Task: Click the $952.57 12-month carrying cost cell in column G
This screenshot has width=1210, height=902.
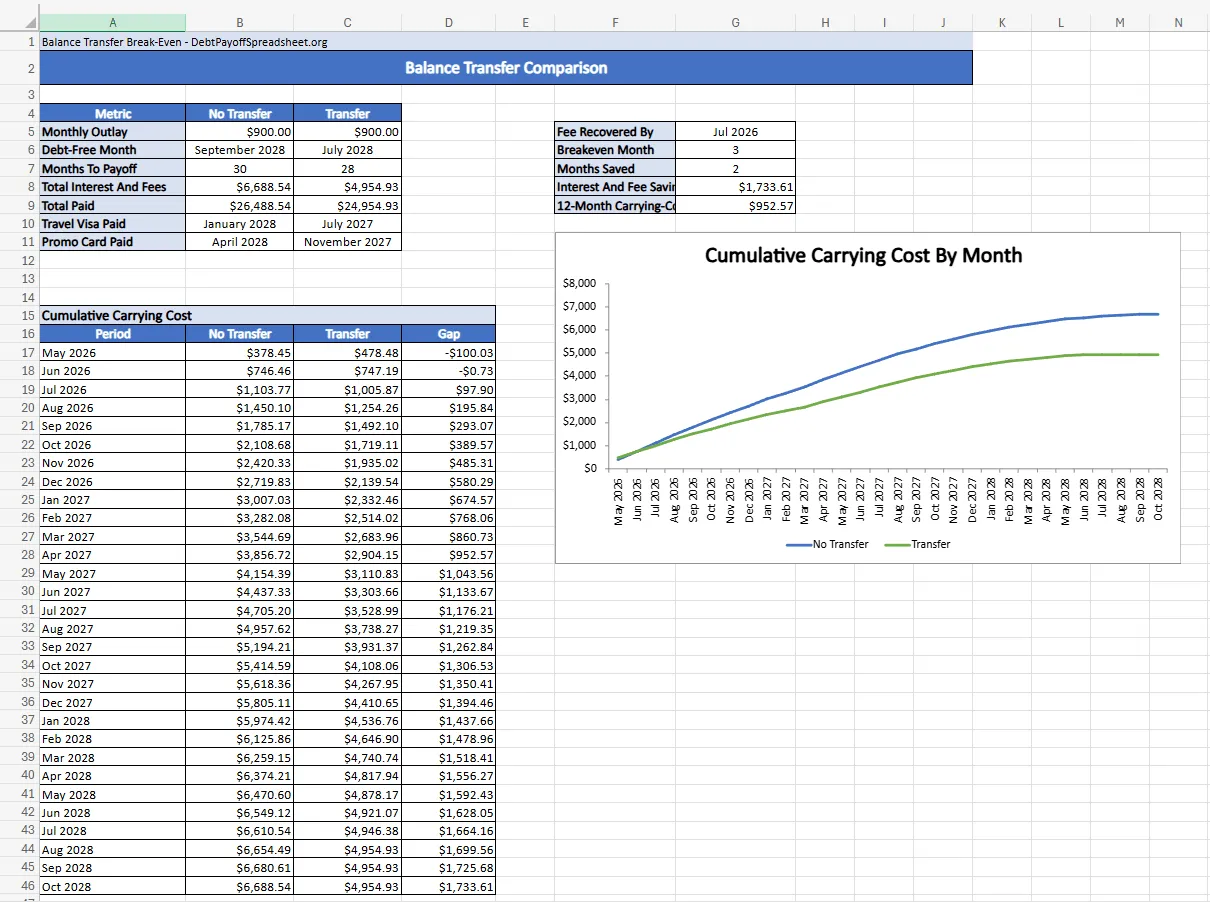Action: tap(735, 205)
